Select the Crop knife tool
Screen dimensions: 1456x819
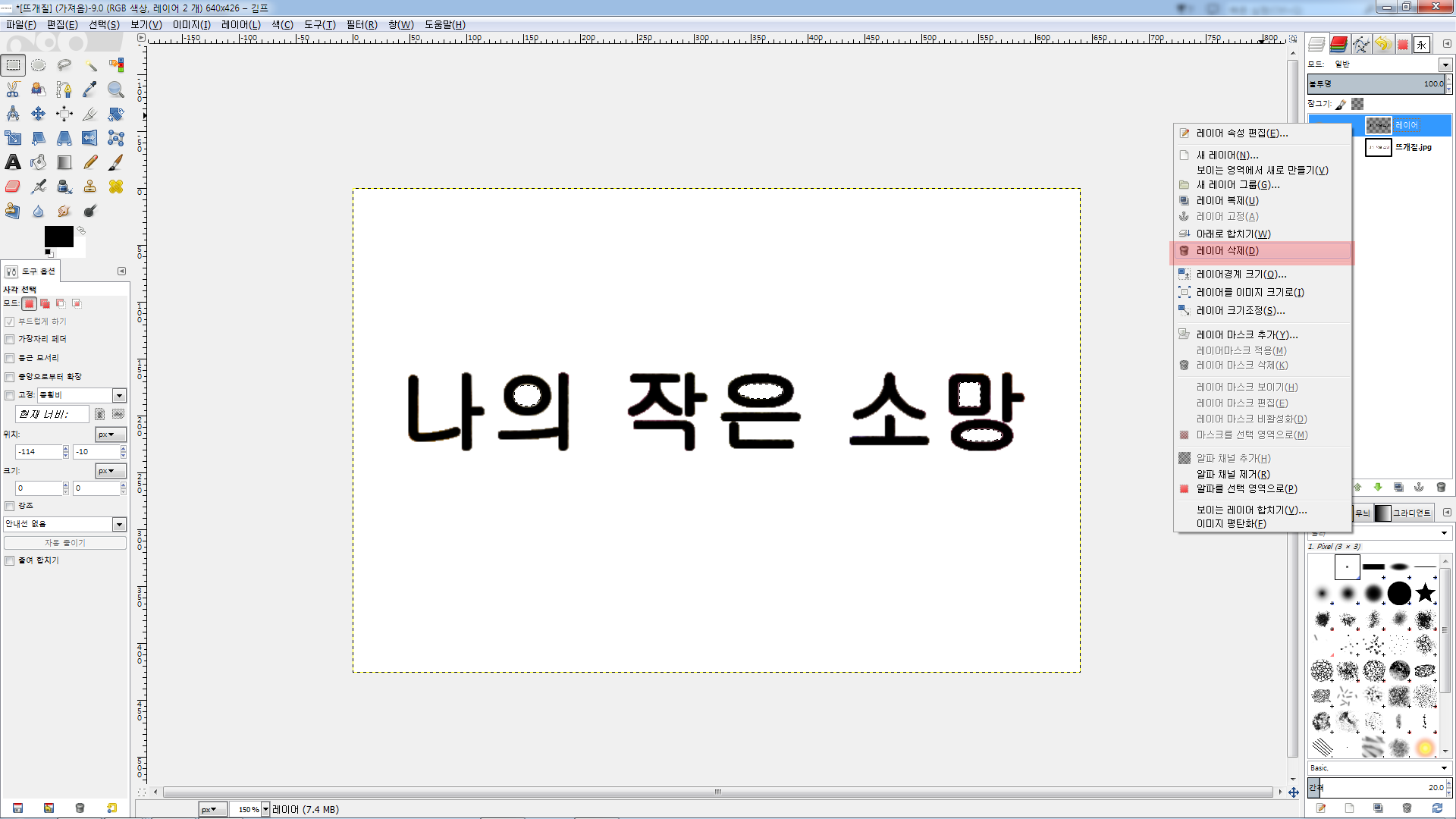[x=90, y=114]
